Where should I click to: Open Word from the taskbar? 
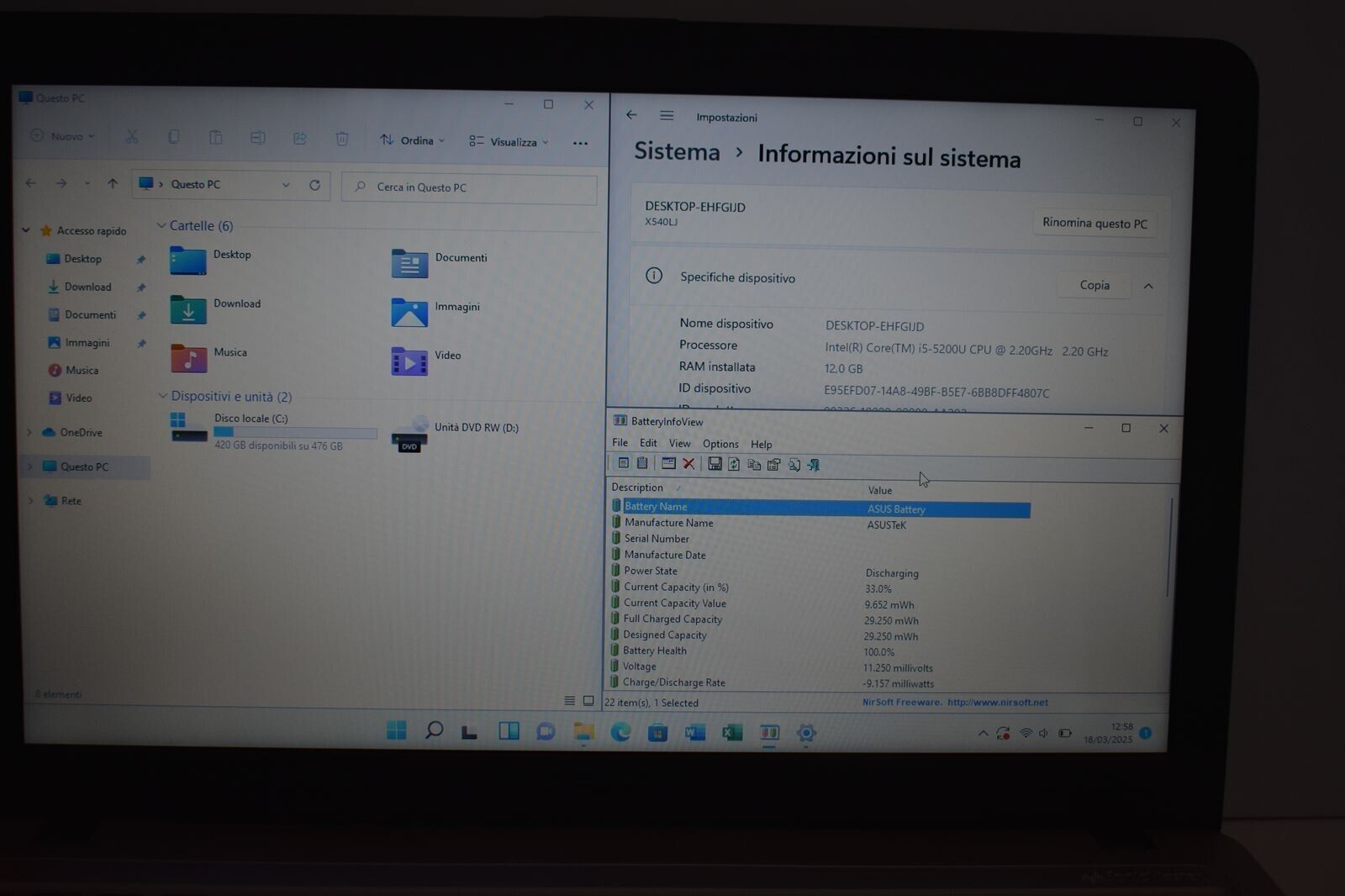point(695,733)
